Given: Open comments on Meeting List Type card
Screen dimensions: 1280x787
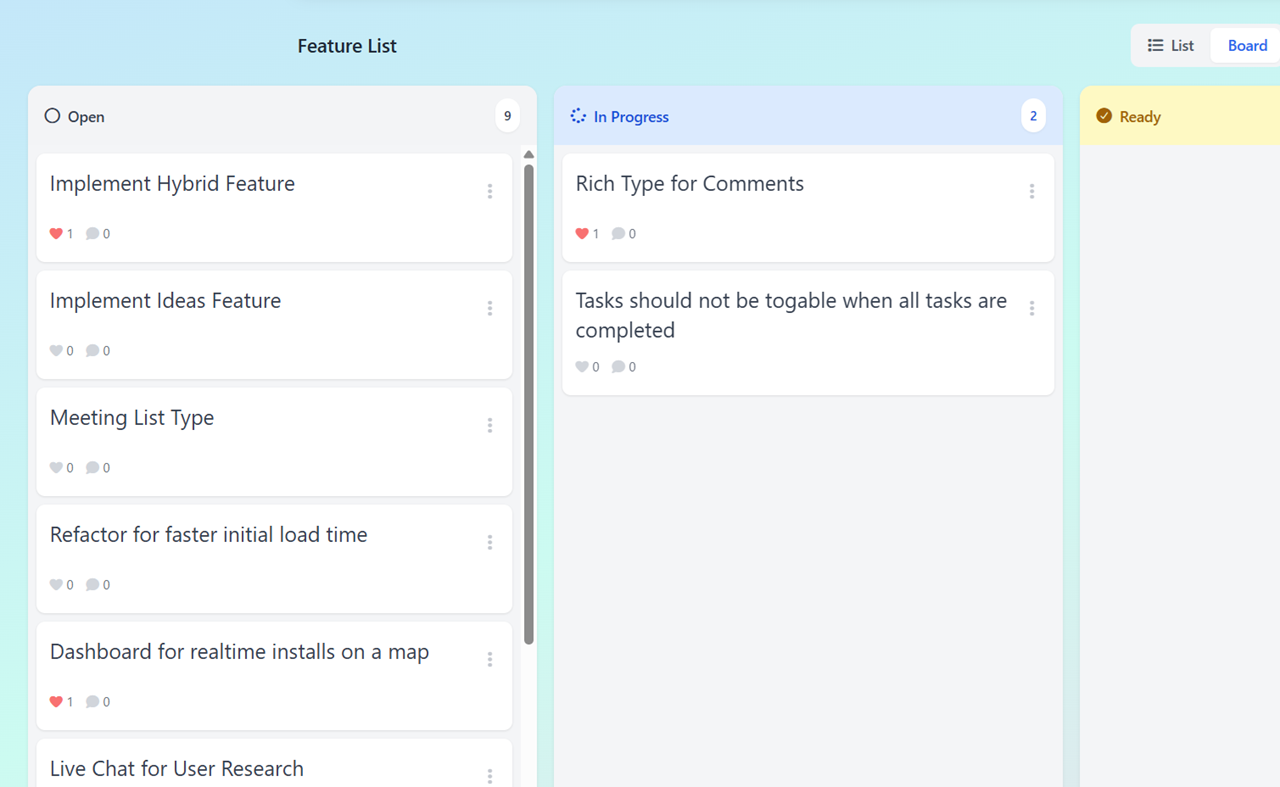Looking at the screenshot, I should (x=92, y=468).
